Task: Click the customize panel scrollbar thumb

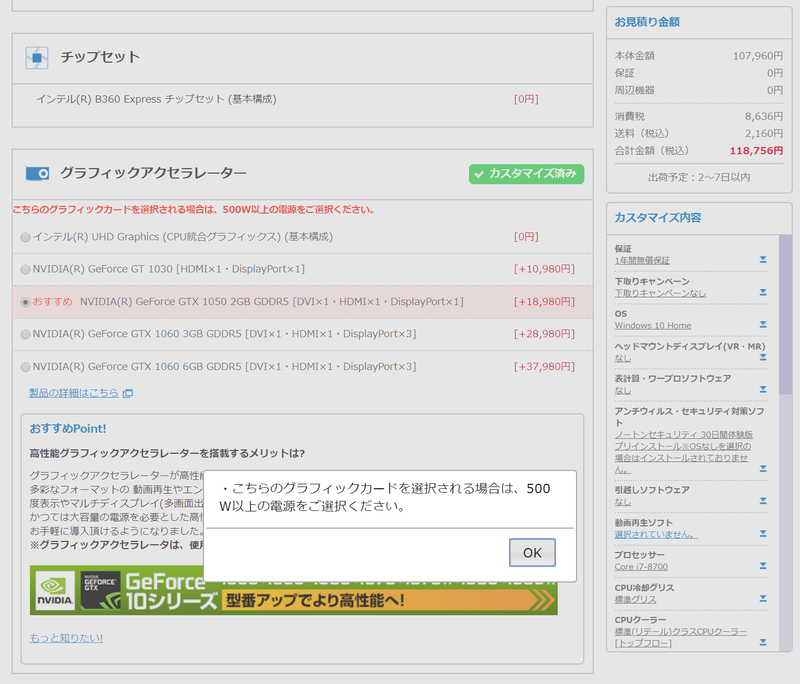Action: coord(785,315)
